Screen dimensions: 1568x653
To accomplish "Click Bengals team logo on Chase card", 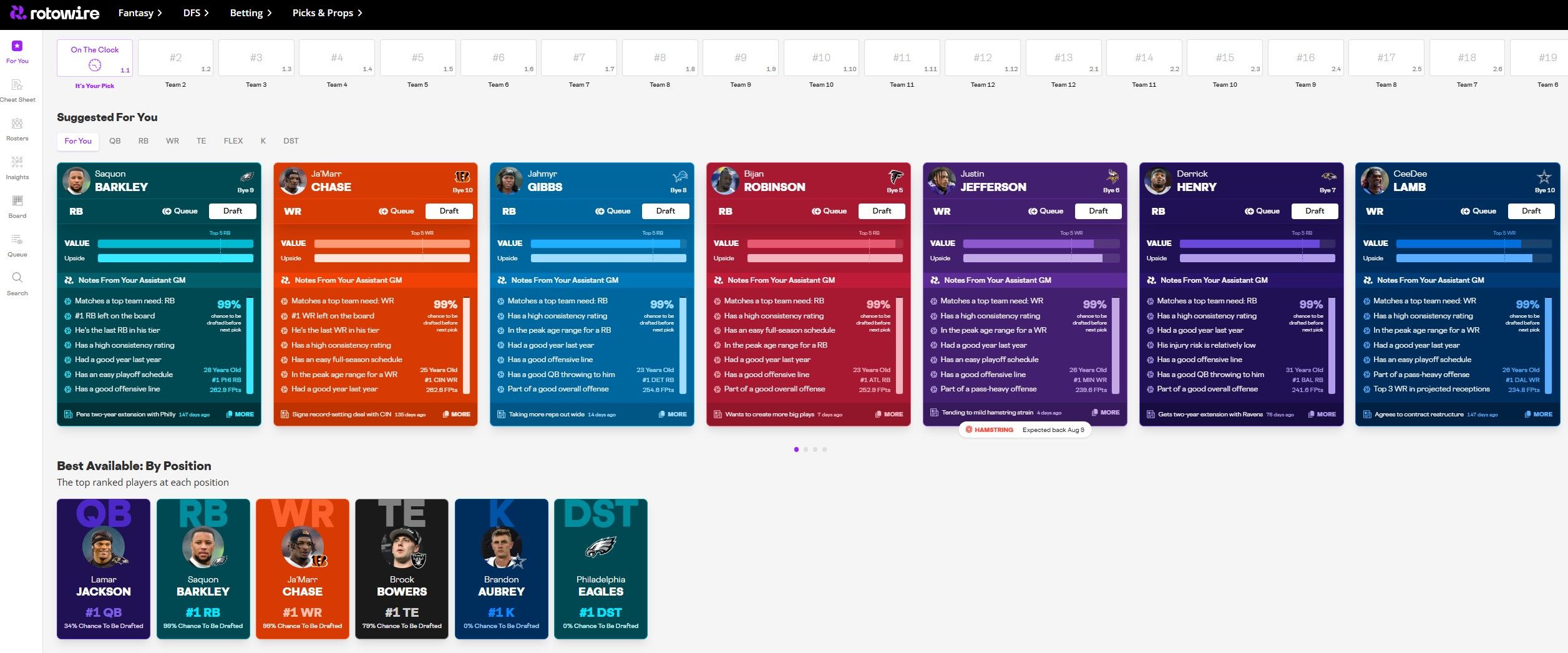I will pos(462,177).
